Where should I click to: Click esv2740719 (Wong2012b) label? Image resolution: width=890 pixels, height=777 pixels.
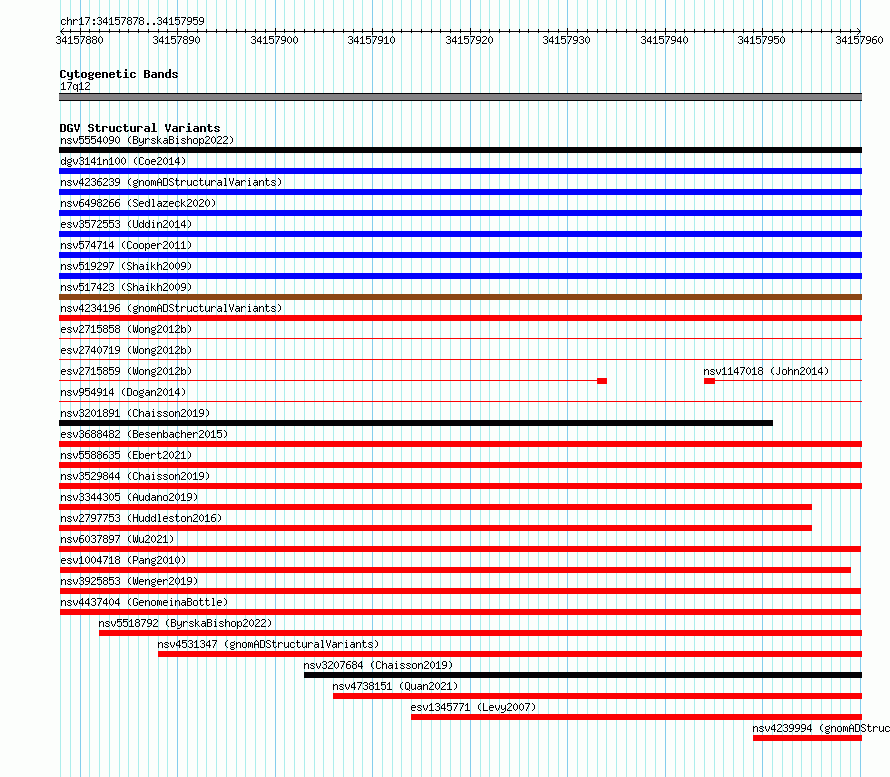point(126,350)
